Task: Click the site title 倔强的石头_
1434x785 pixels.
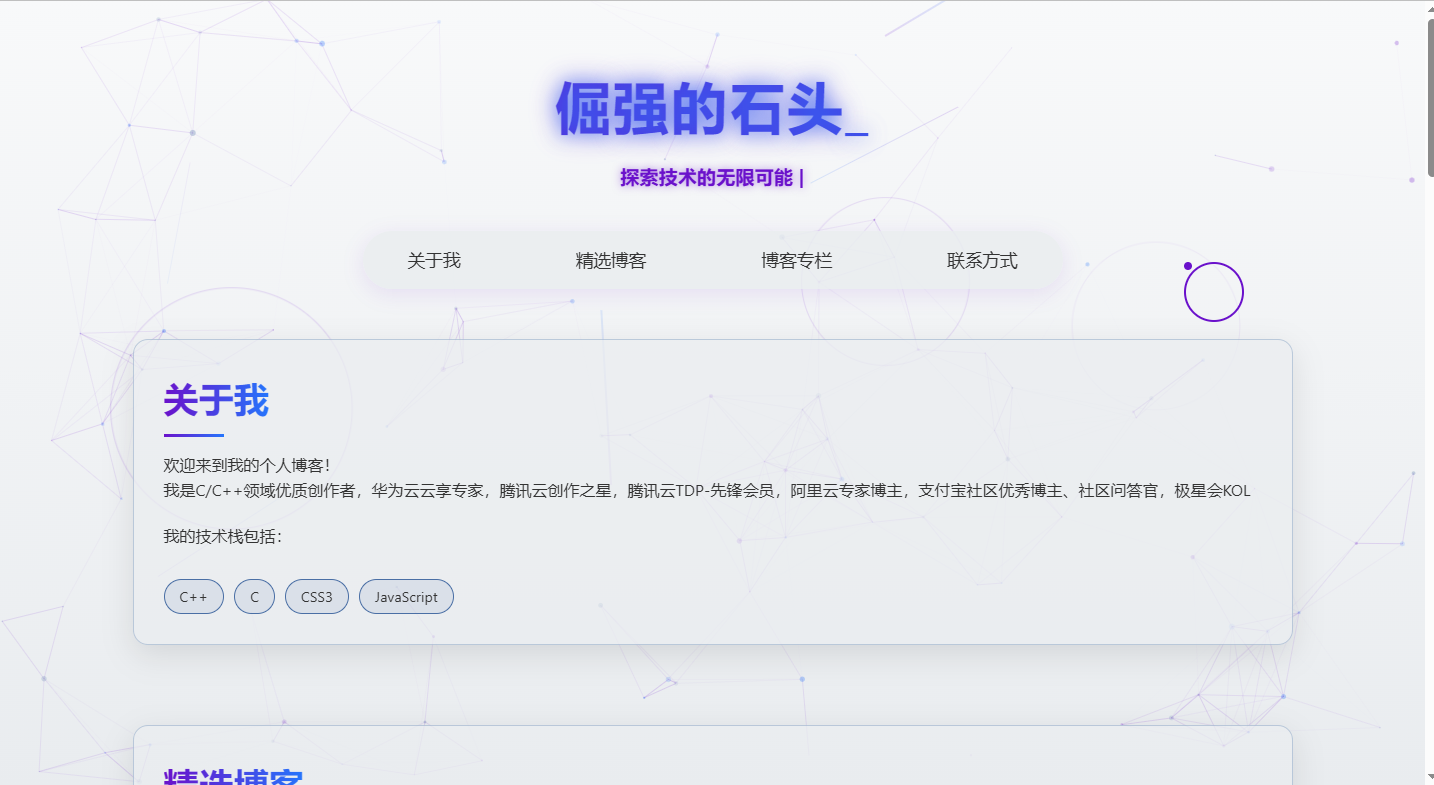Action: click(x=712, y=109)
